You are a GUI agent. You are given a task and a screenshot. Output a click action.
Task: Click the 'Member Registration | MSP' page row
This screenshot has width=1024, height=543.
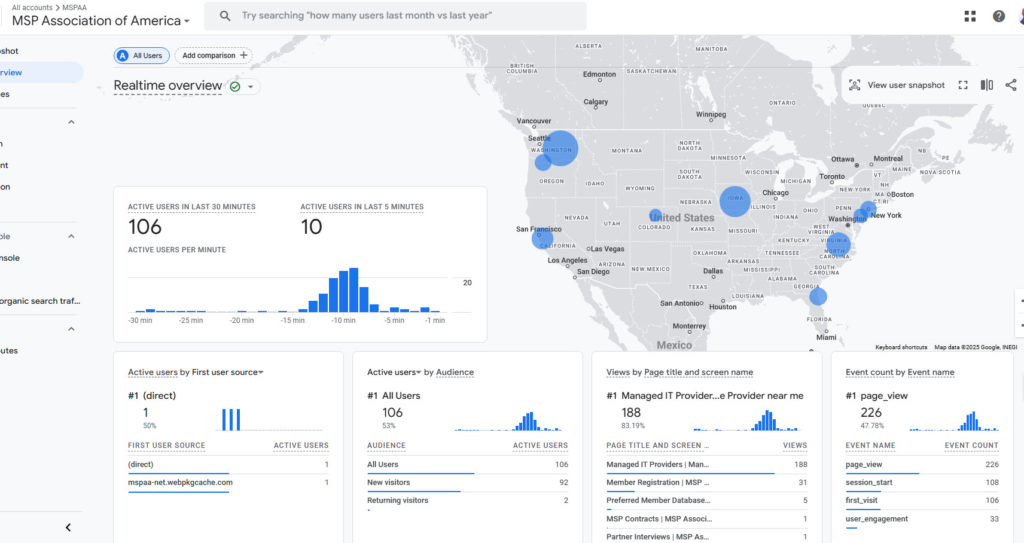click(707, 483)
